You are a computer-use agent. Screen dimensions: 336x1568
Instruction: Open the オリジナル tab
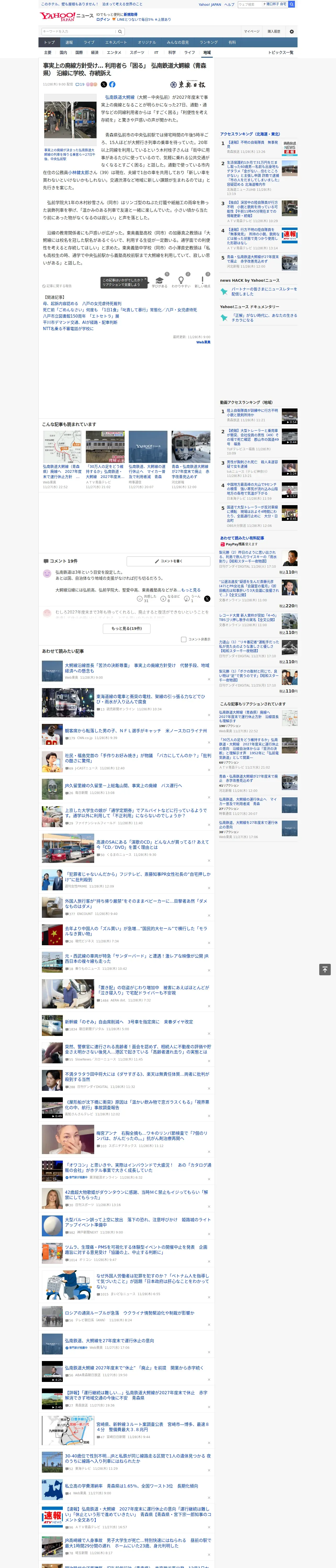(x=147, y=43)
